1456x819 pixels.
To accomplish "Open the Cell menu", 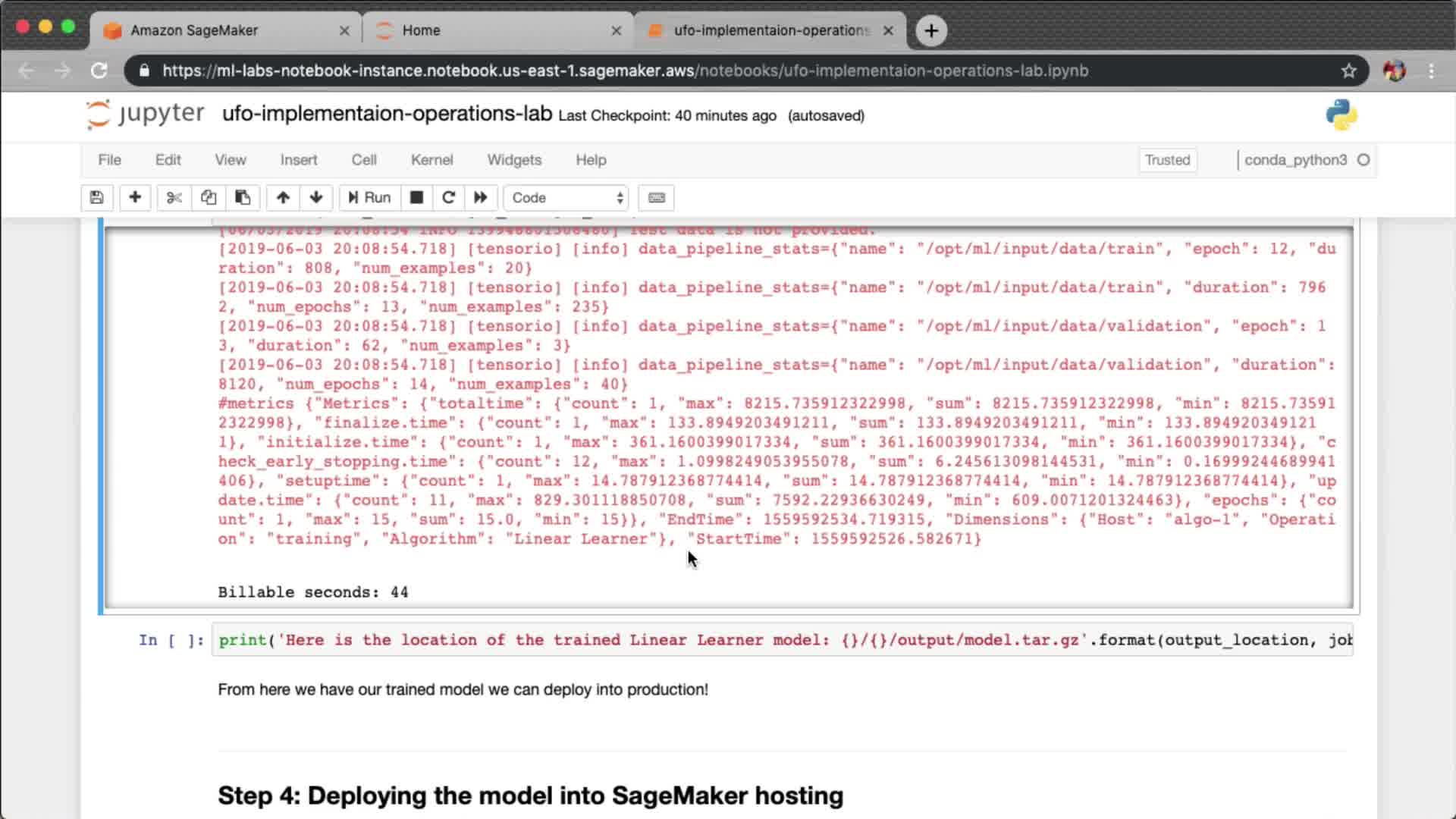I will click(364, 160).
